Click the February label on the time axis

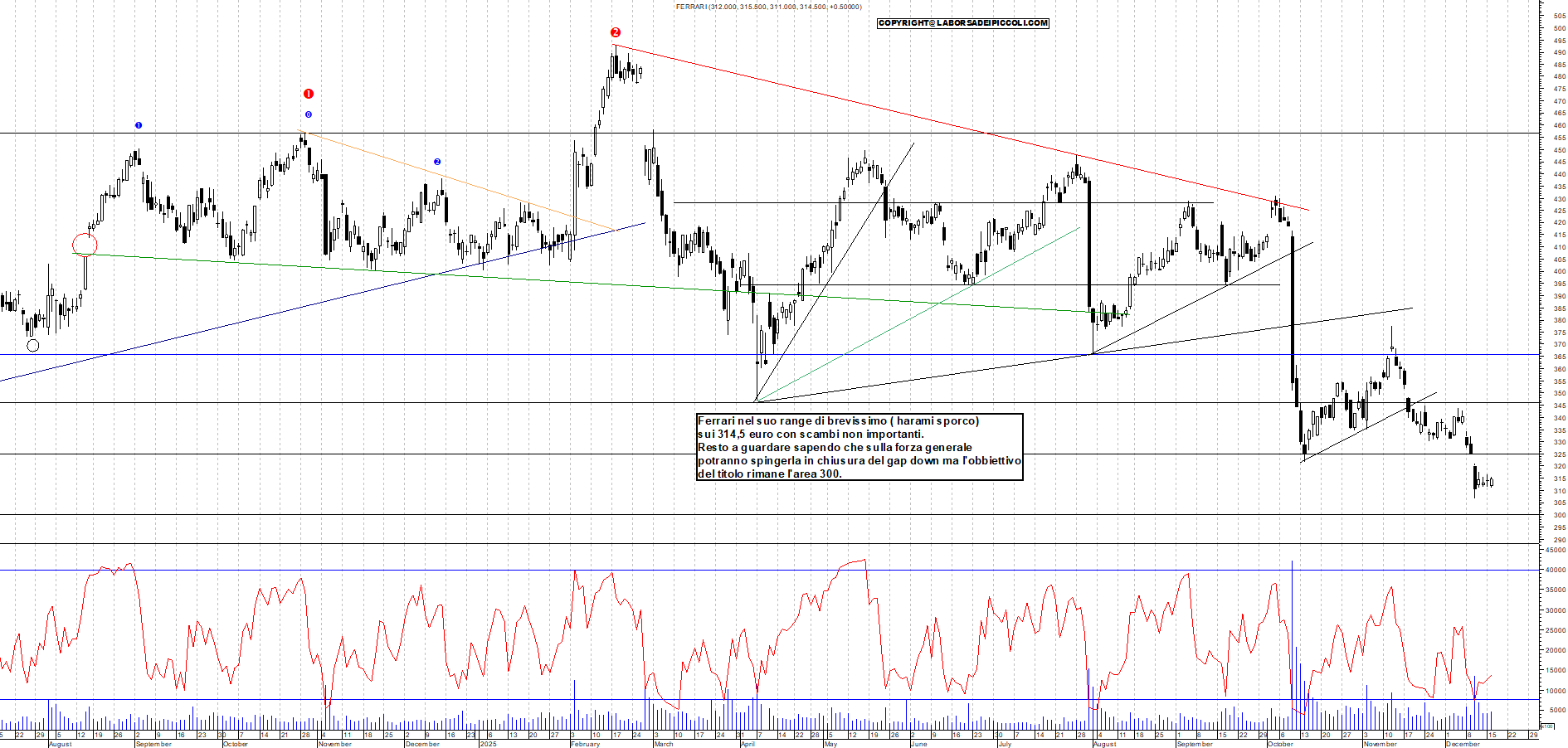coord(585,744)
